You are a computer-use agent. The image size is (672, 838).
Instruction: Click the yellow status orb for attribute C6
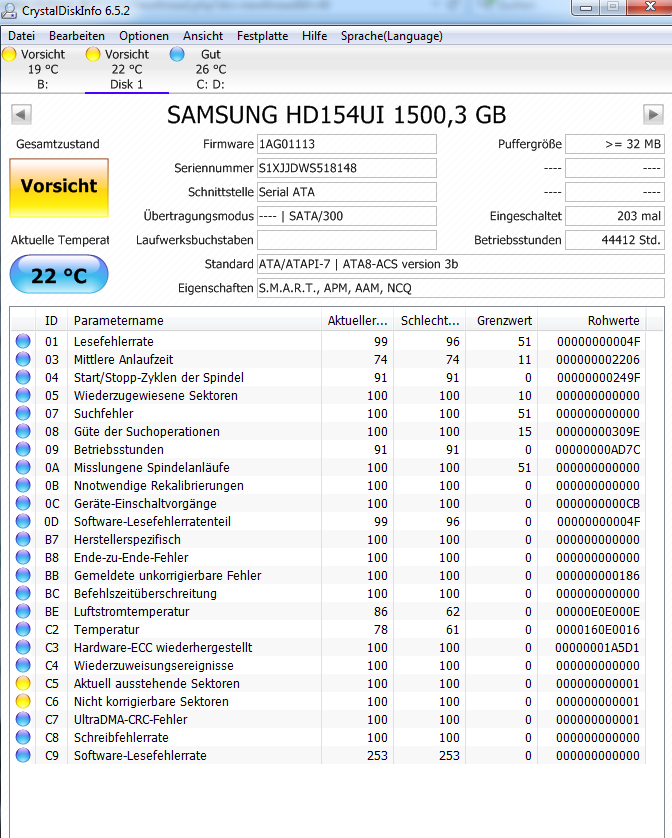(23, 701)
